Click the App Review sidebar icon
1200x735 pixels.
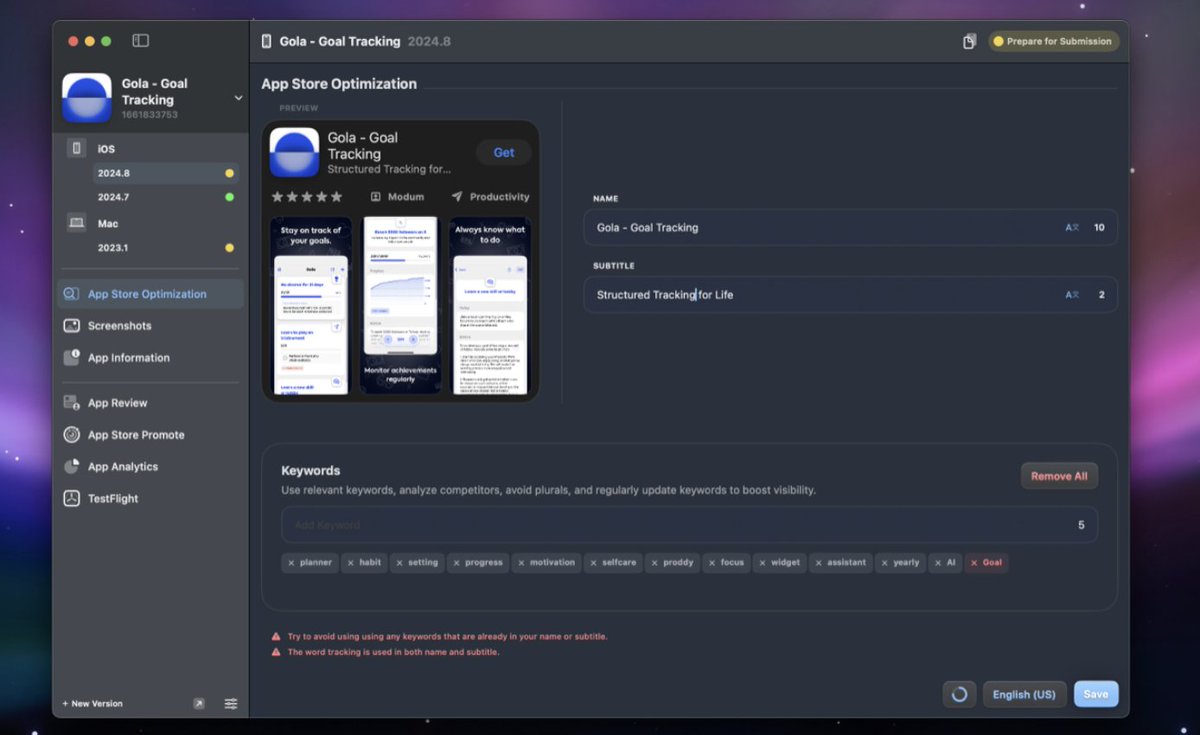pos(71,403)
